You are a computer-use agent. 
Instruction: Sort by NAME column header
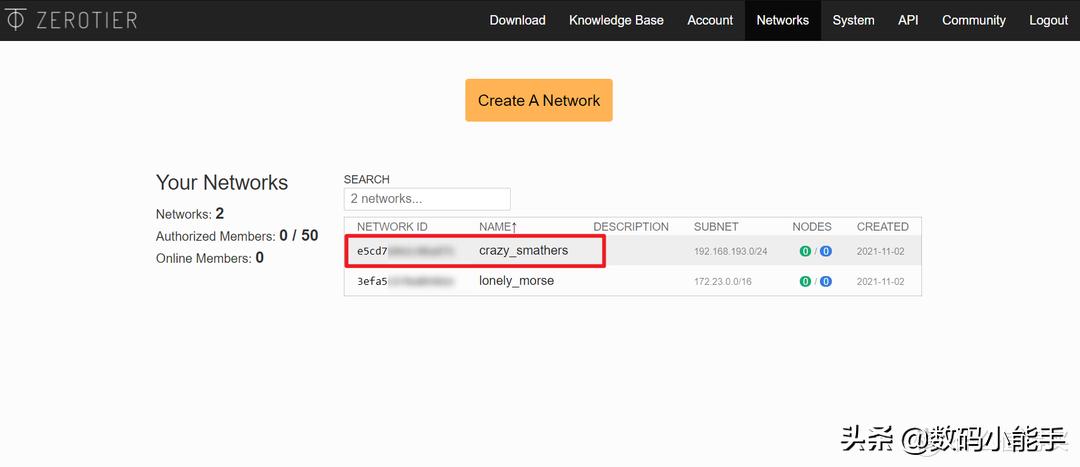tap(498, 226)
